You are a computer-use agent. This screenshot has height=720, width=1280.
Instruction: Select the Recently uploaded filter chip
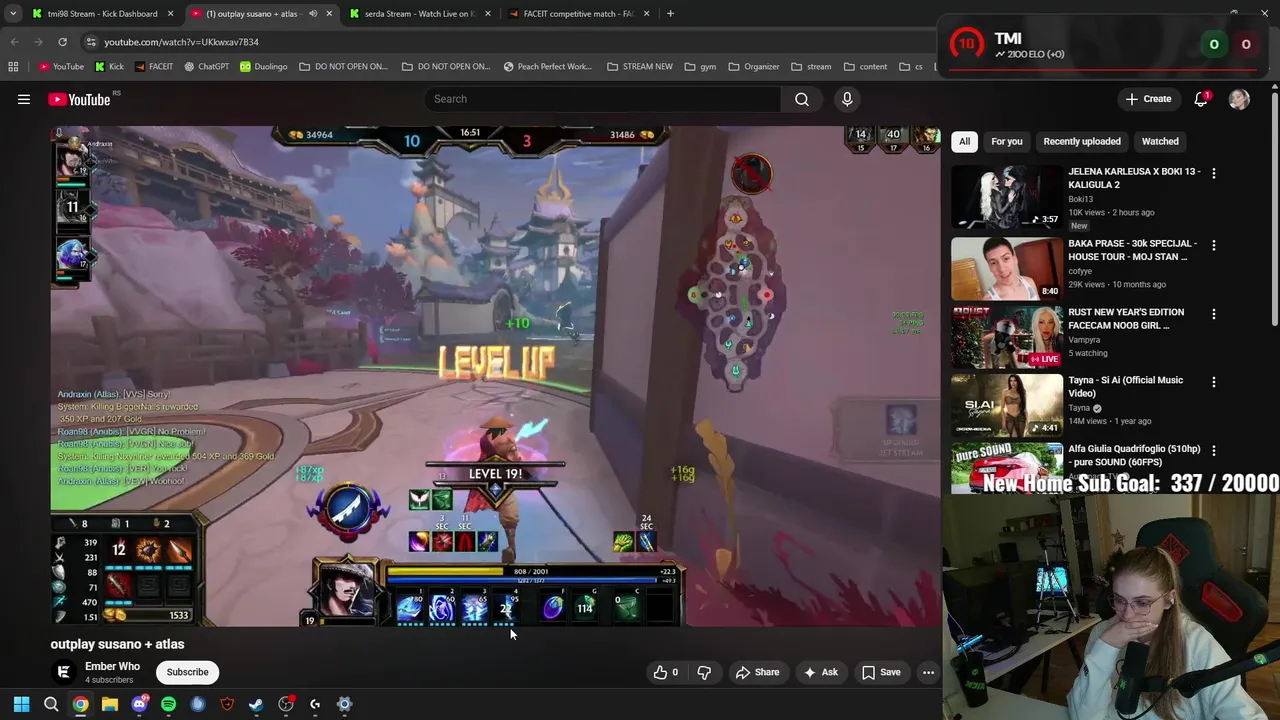pyautogui.click(x=1082, y=141)
